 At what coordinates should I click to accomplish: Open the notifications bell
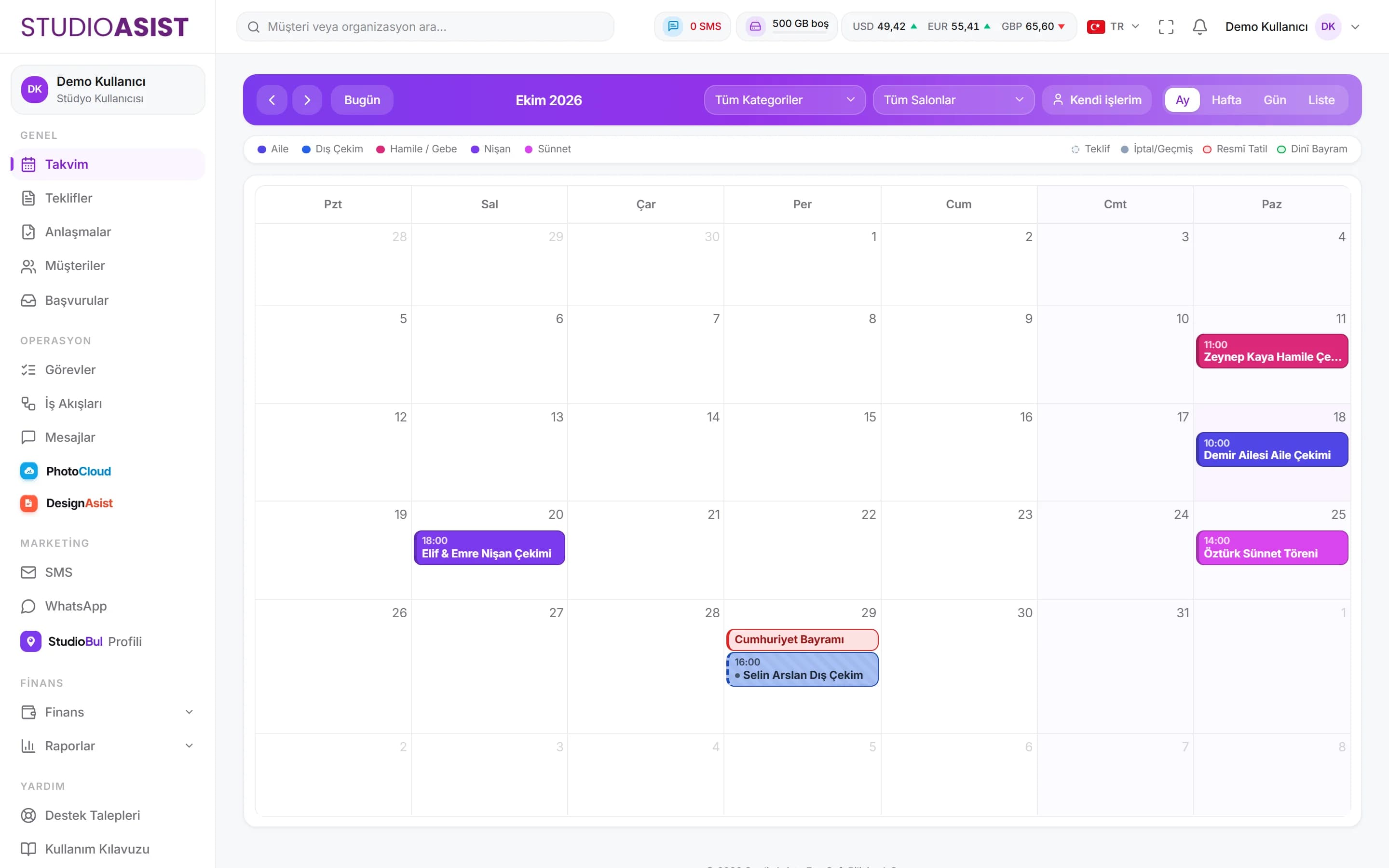point(1199,27)
